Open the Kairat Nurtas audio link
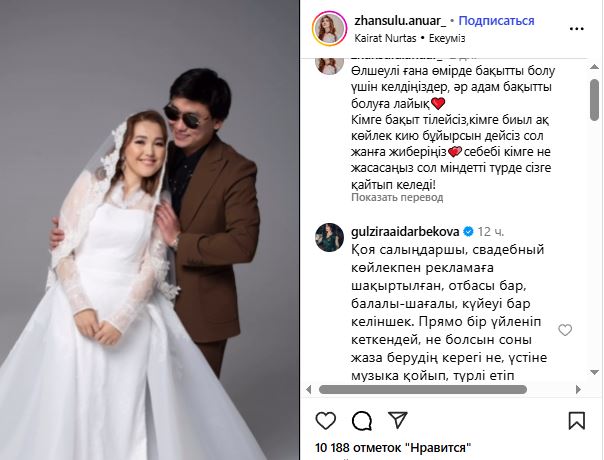The image size is (604, 460). click(385, 38)
